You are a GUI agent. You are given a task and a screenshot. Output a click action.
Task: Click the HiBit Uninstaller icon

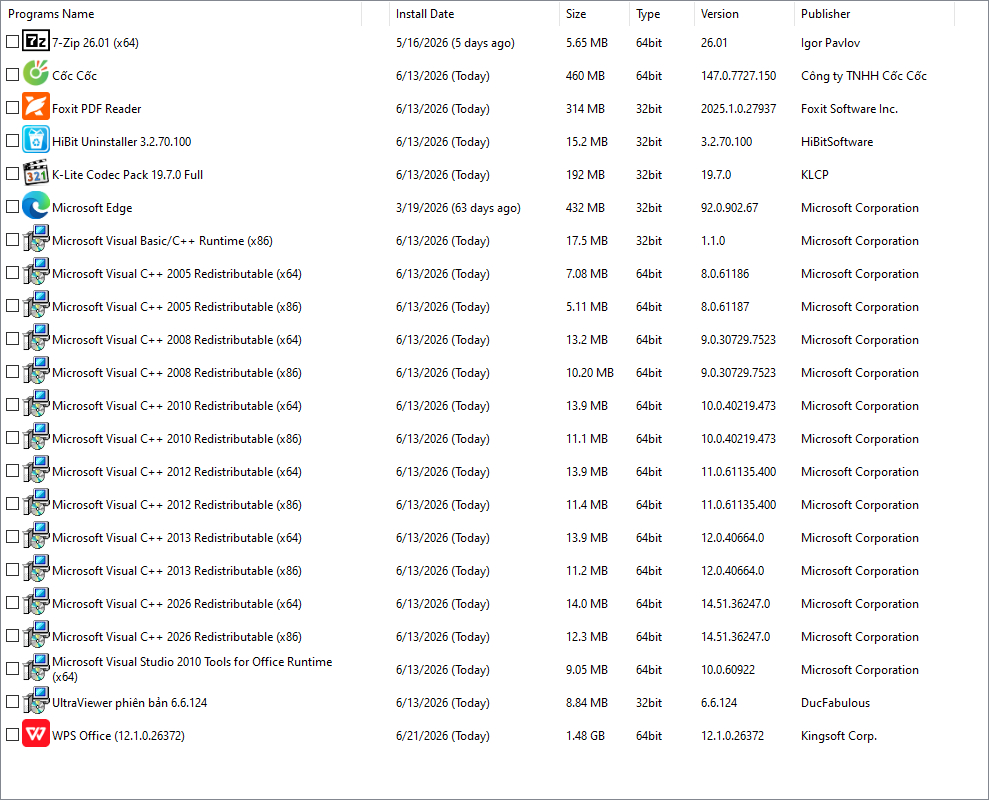[36, 139]
